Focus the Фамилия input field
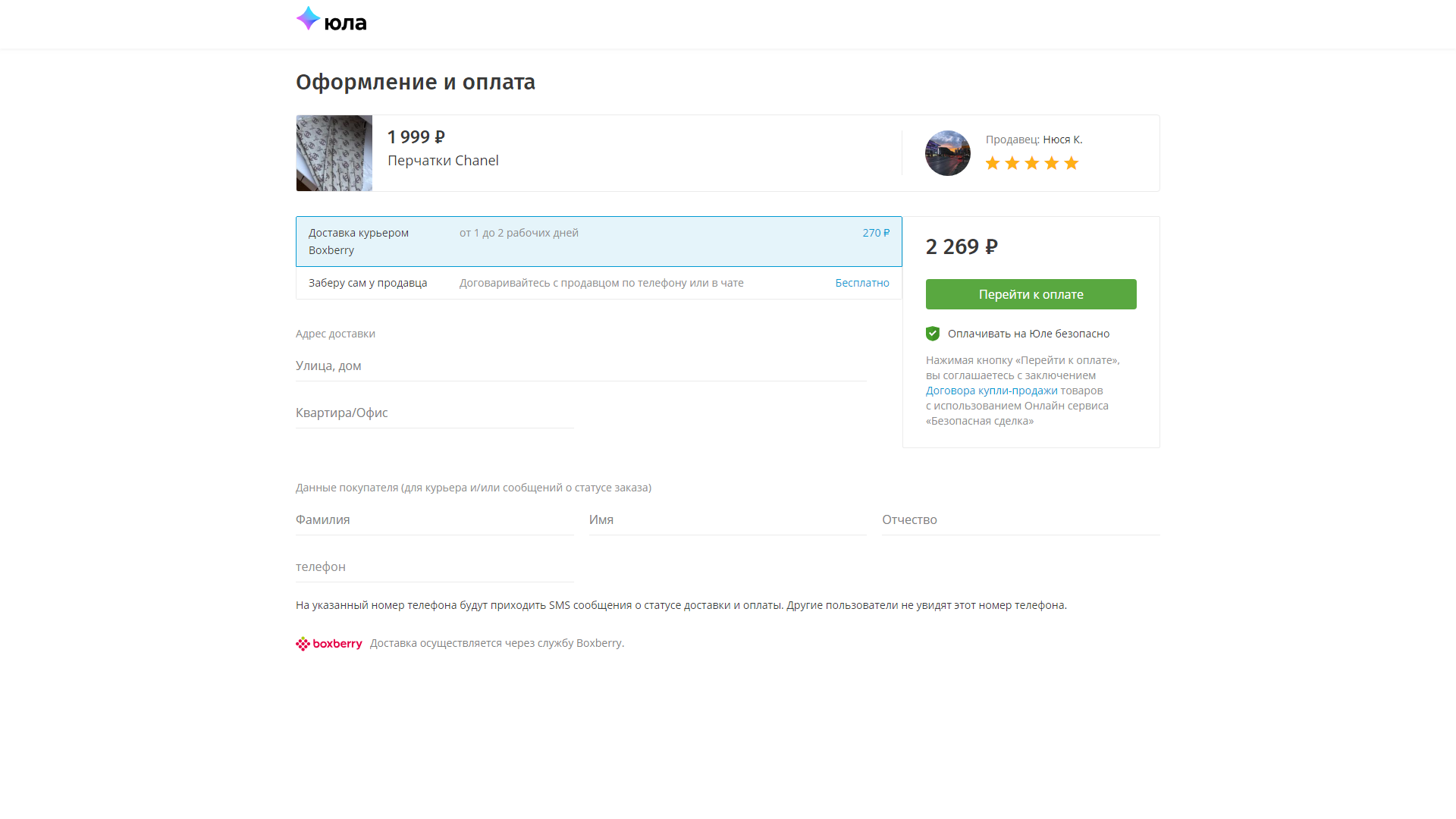The image size is (1456, 819). (x=435, y=520)
